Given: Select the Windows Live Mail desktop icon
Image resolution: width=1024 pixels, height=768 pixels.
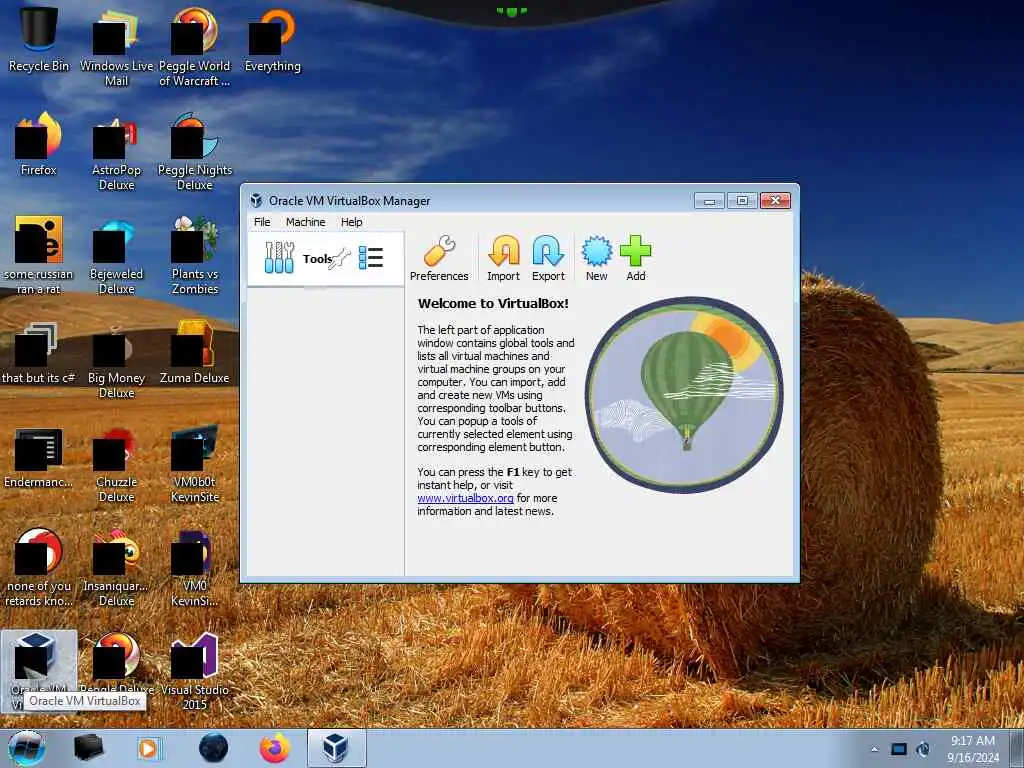Looking at the screenshot, I should tap(116, 47).
